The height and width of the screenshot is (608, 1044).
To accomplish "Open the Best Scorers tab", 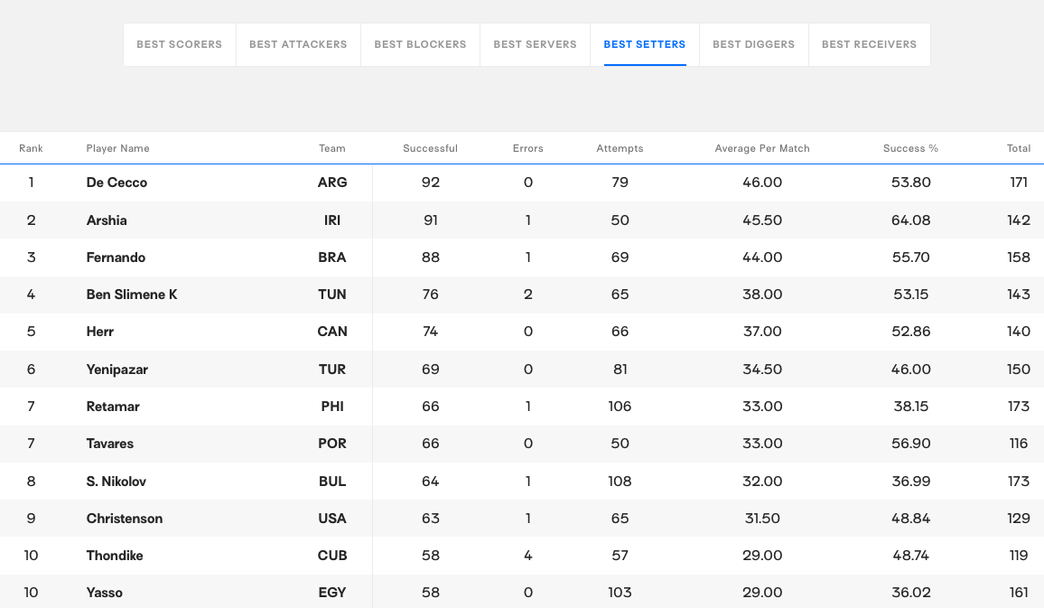I will point(179,45).
